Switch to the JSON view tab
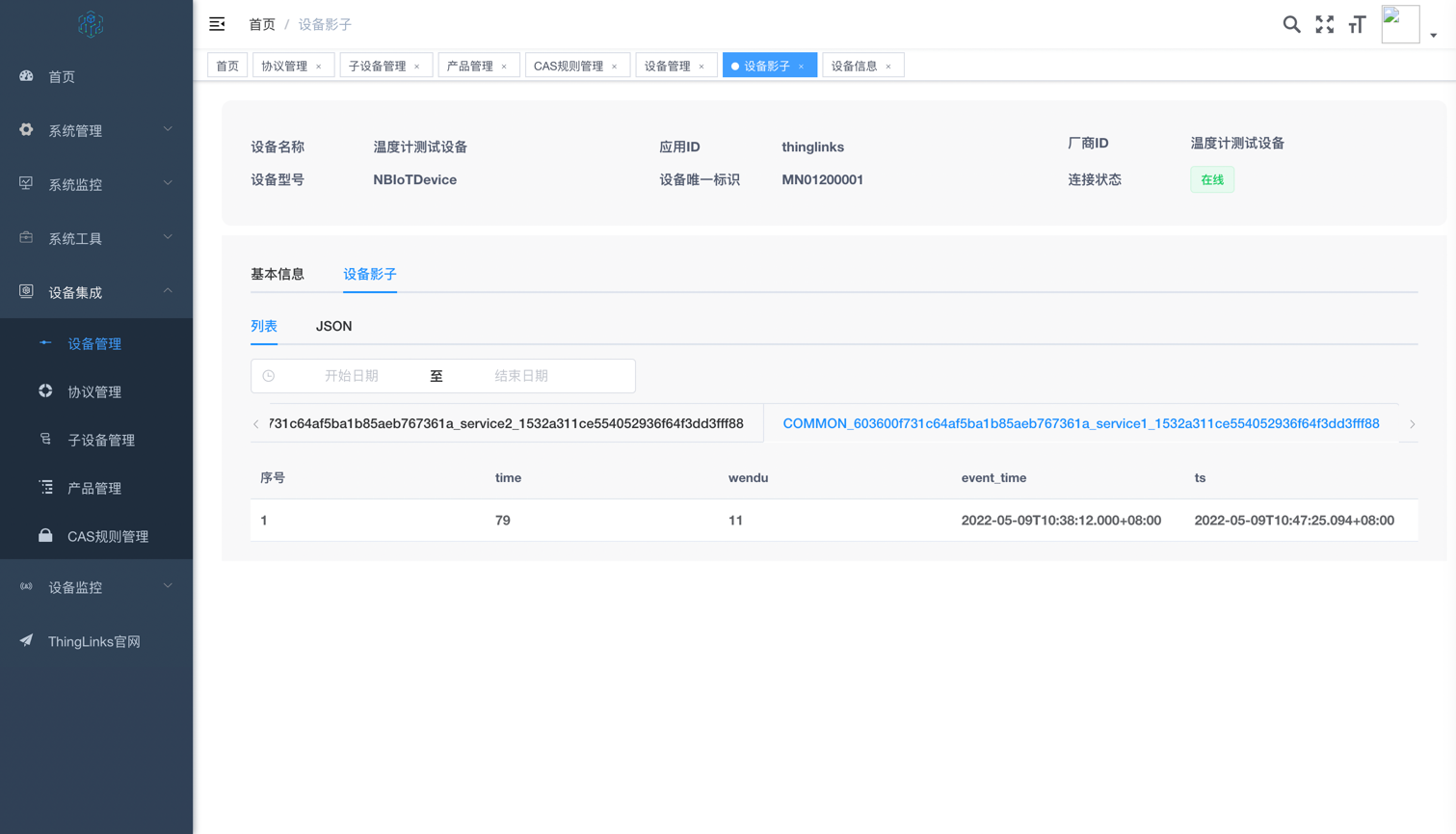The image size is (1456, 834). tap(334, 326)
